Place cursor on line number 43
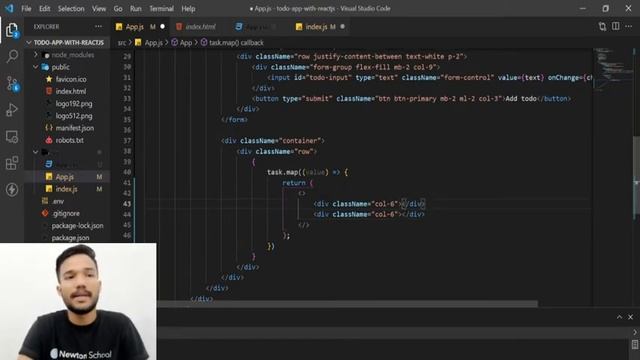This screenshot has width=640, height=360. (x=127, y=204)
